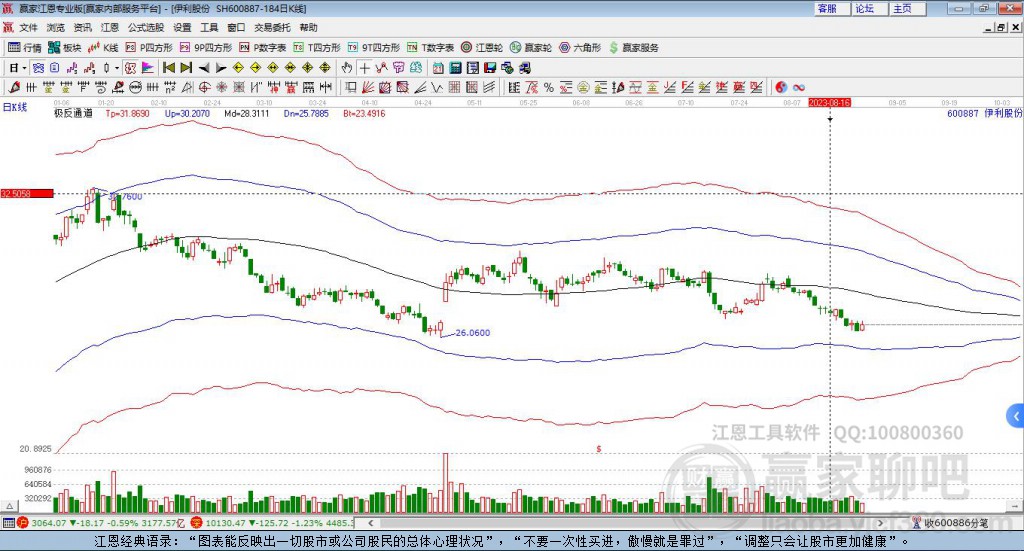Click the floppy disk save icon
Viewport: 1024px width, 551px height.
(x=490, y=68)
